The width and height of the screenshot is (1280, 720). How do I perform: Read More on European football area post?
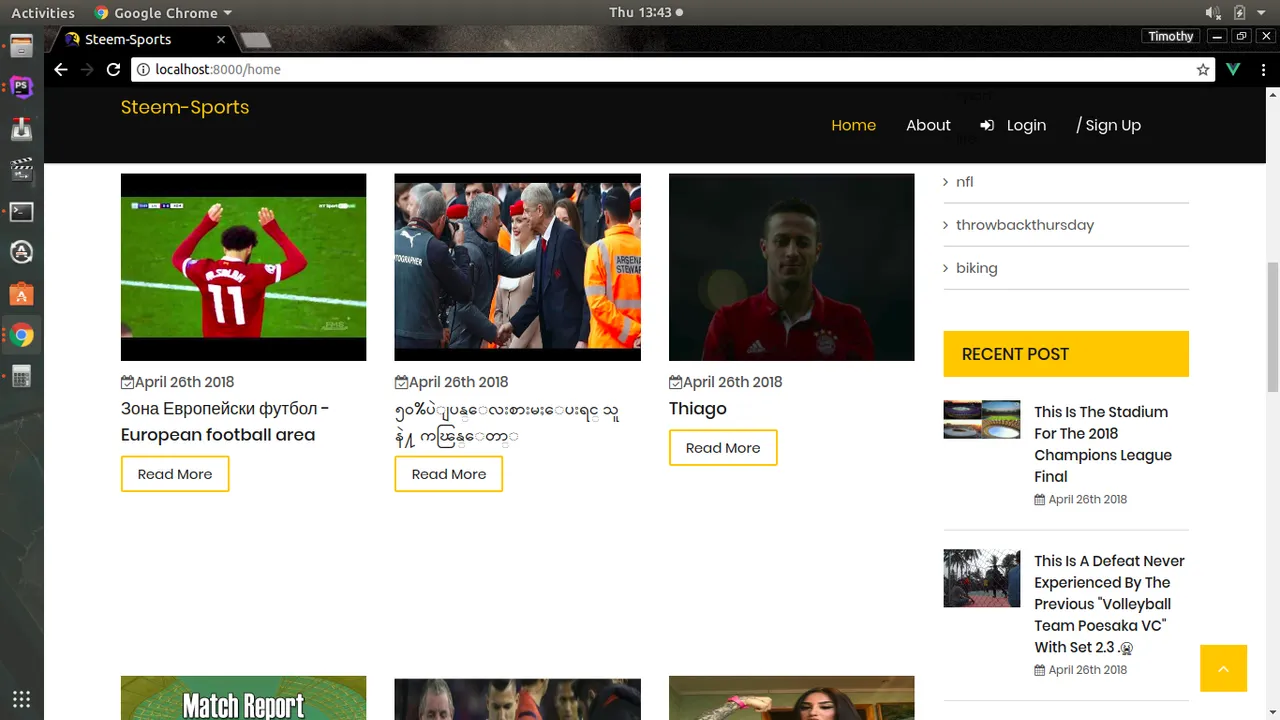coord(175,474)
